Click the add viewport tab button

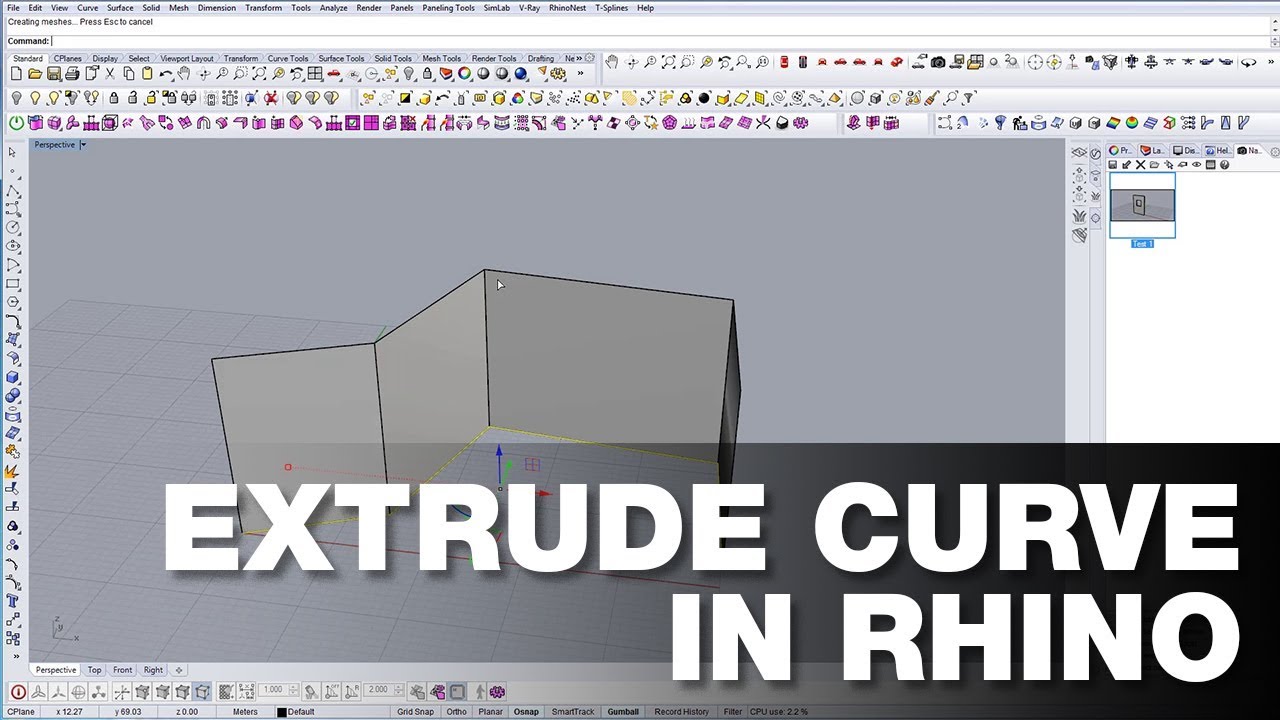click(x=179, y=670)
